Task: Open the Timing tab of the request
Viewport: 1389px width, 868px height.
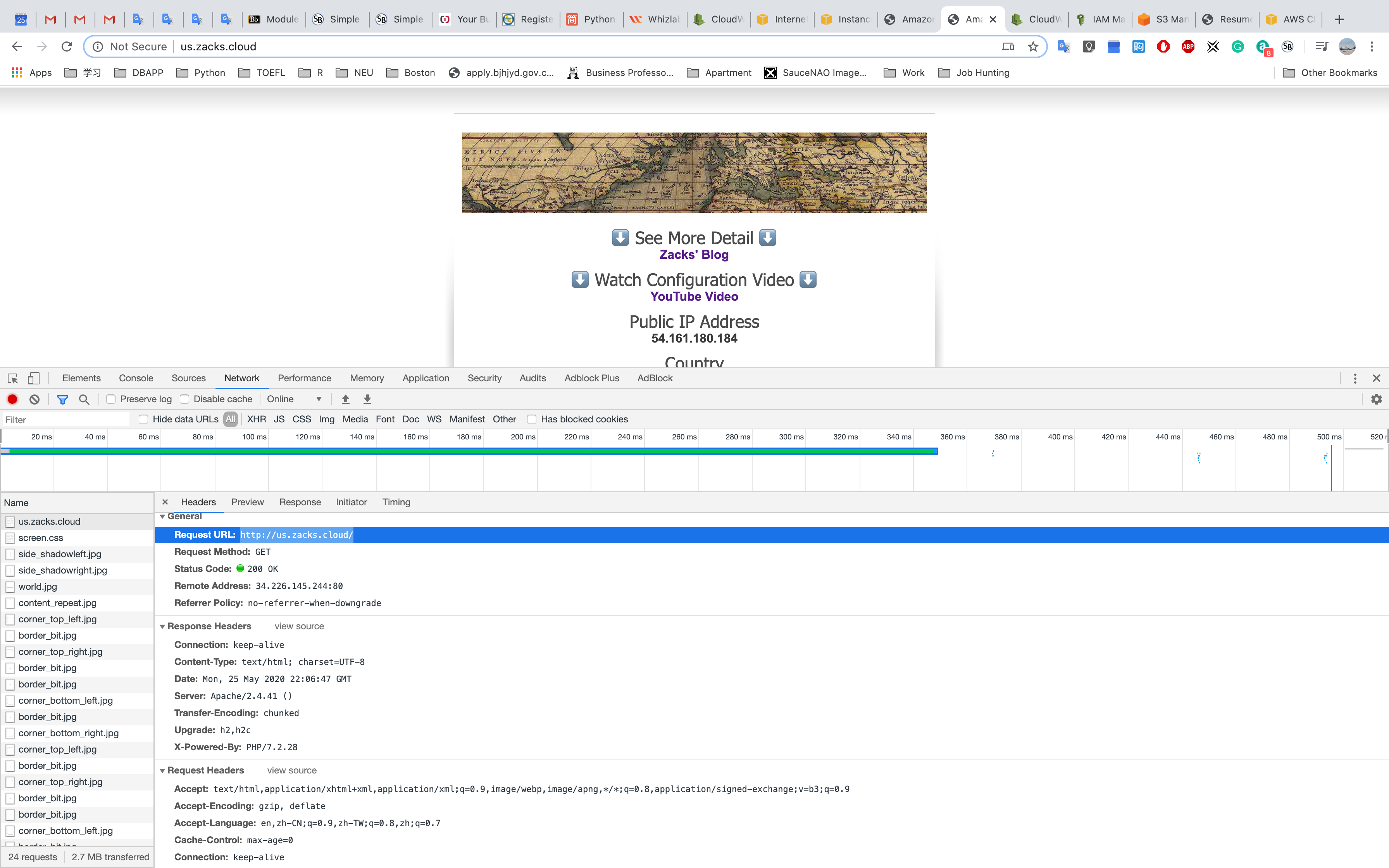Action: (396, 502)
